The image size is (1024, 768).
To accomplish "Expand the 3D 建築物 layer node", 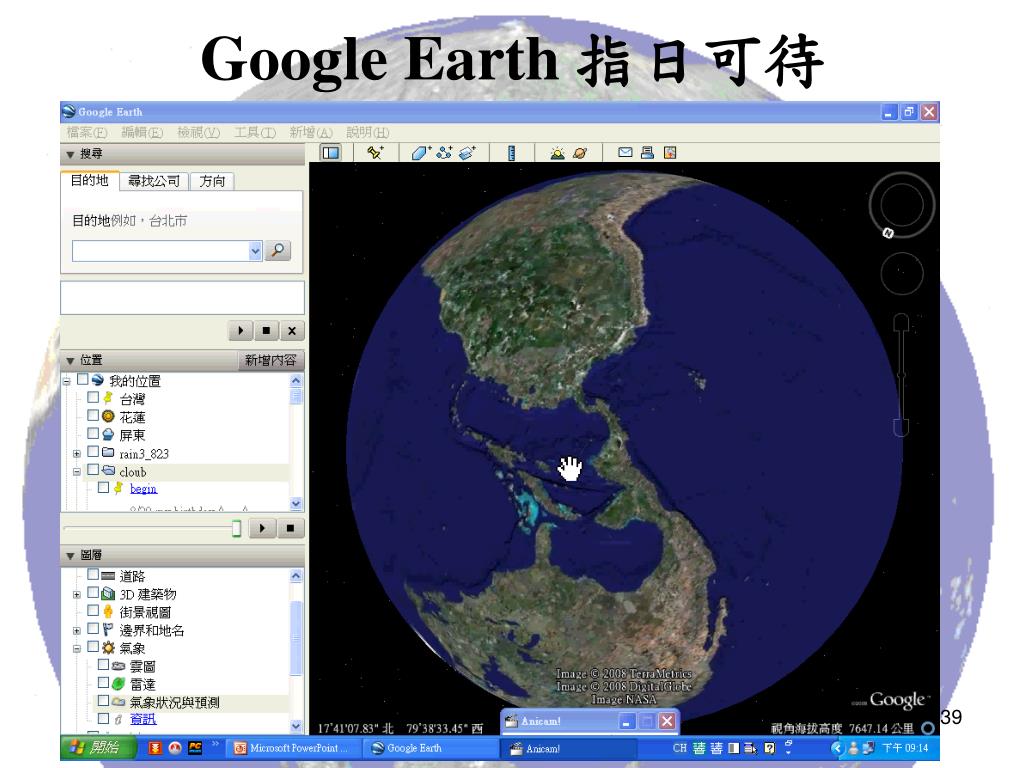I will point(76,594).
